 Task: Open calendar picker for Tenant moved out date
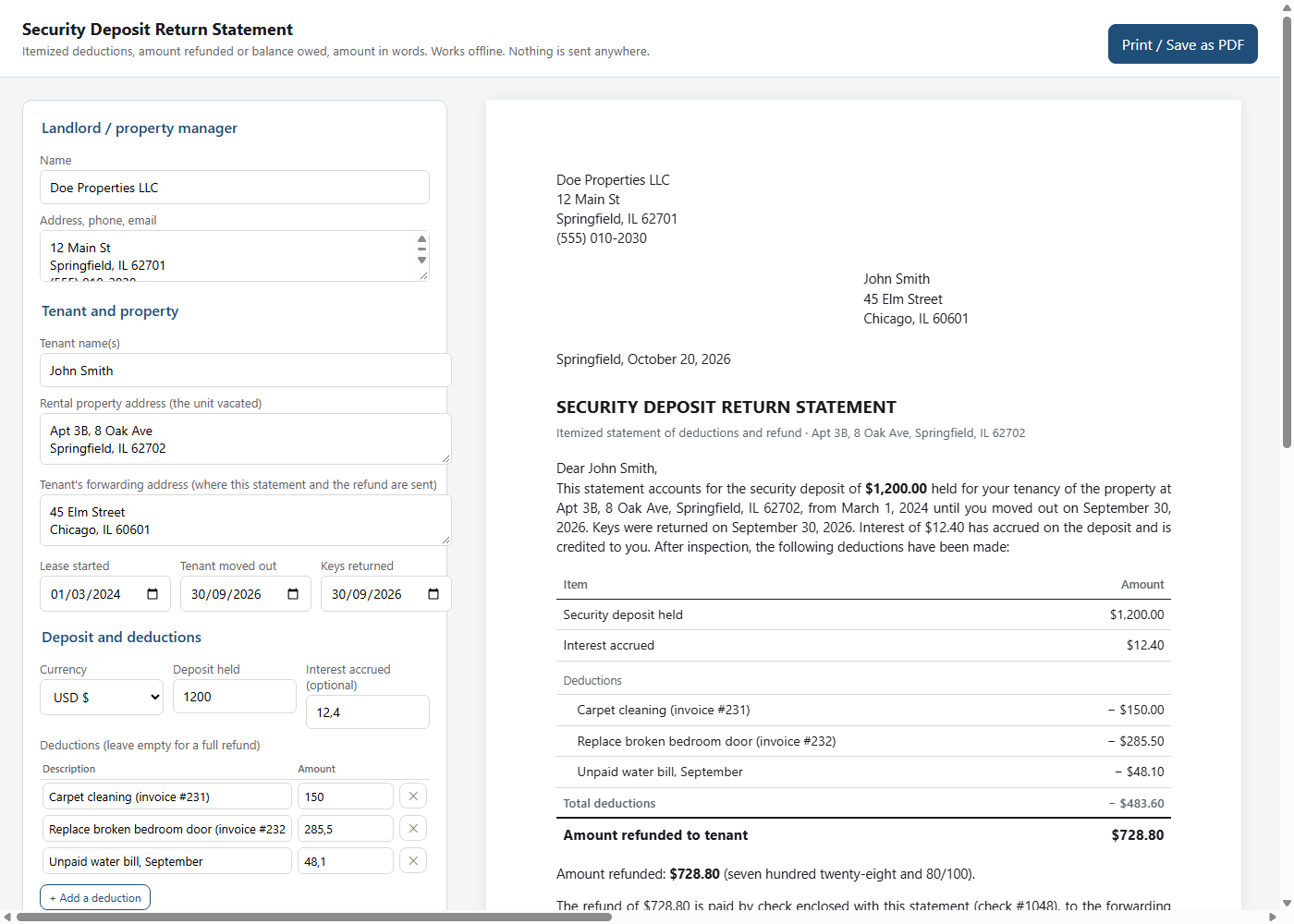point(293,594)
